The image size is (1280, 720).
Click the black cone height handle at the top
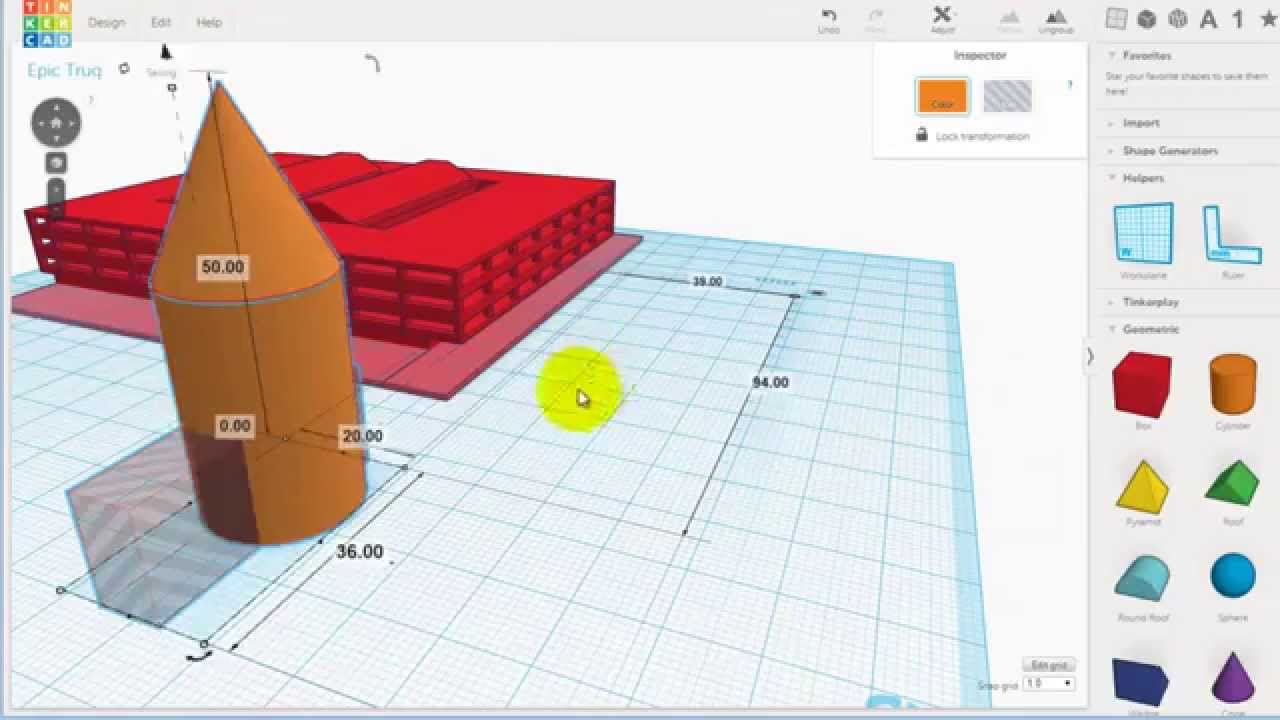(166, 50)
